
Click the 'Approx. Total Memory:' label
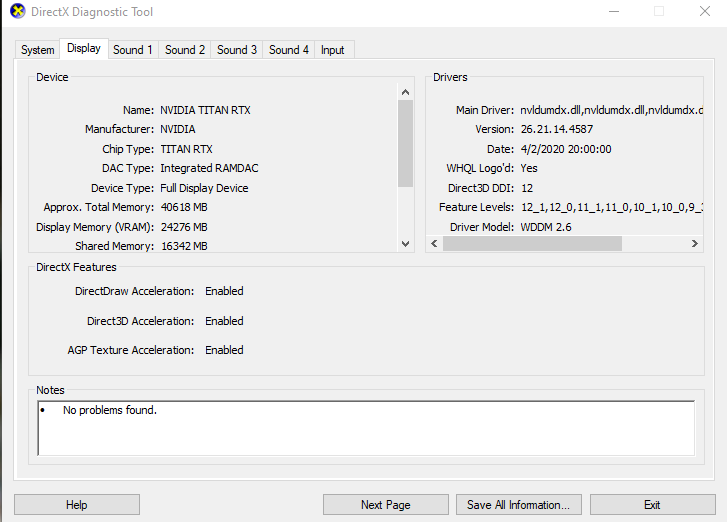point(98,207)
